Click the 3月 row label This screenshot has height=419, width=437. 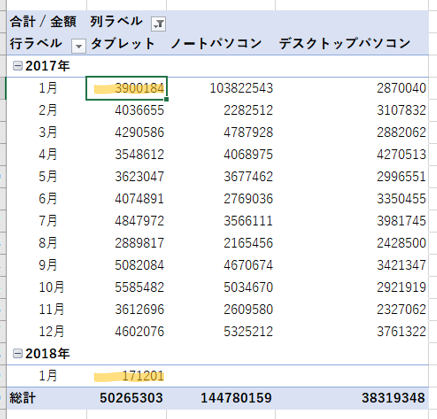48,132
